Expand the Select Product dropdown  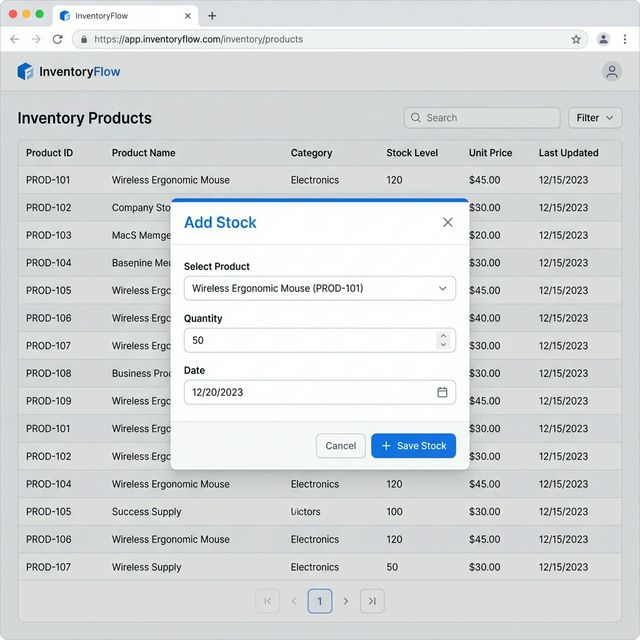[320, 288]
